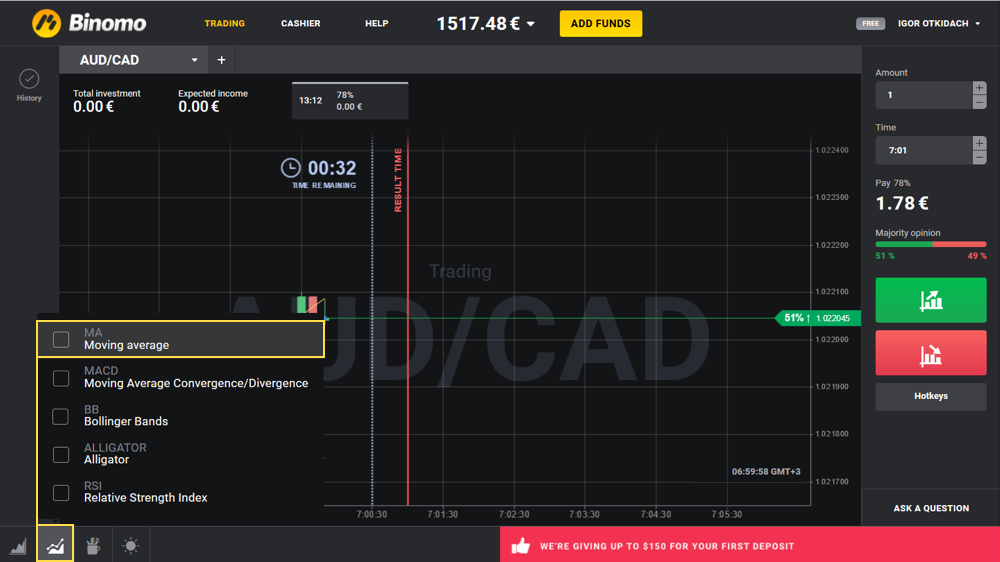
Task: Click the Add Funds button
Action: [600, 23]
